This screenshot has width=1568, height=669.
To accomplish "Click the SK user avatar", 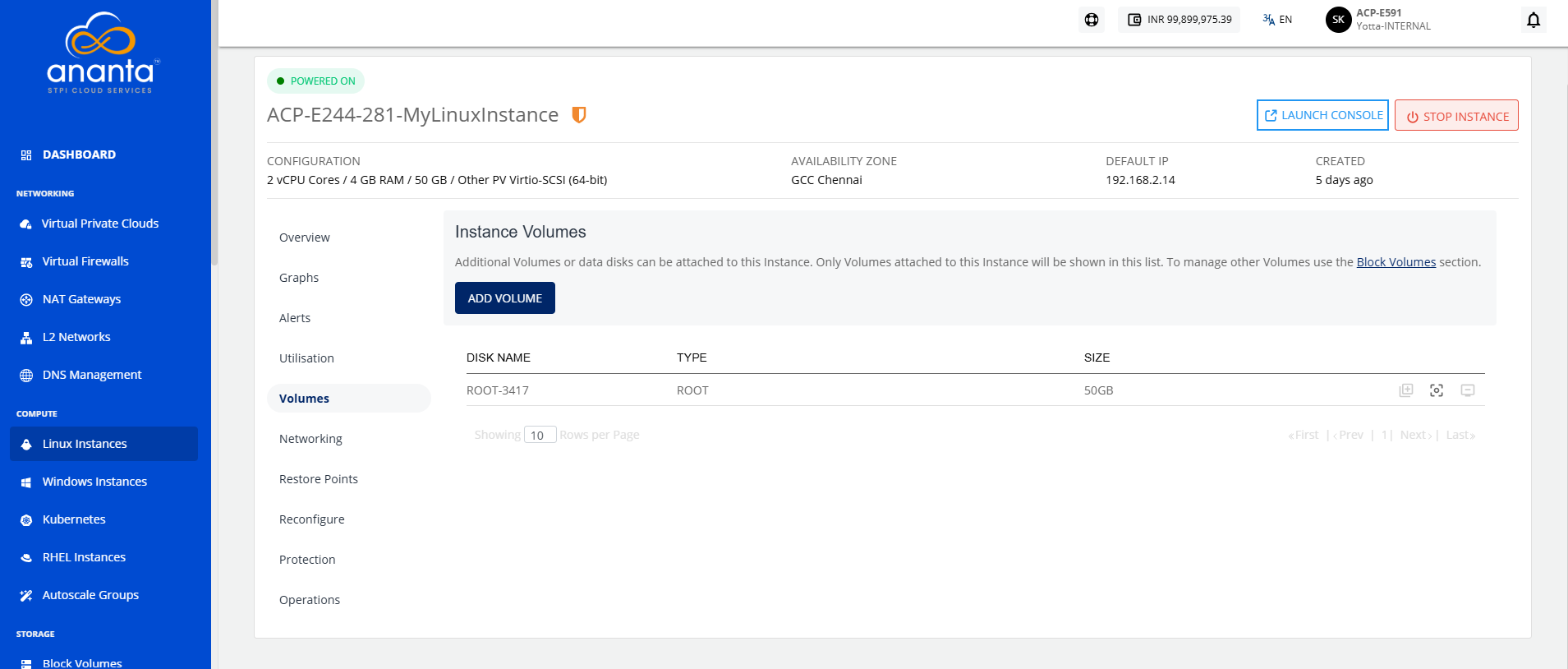I will pyautogui.click(x=1339, y=20).
